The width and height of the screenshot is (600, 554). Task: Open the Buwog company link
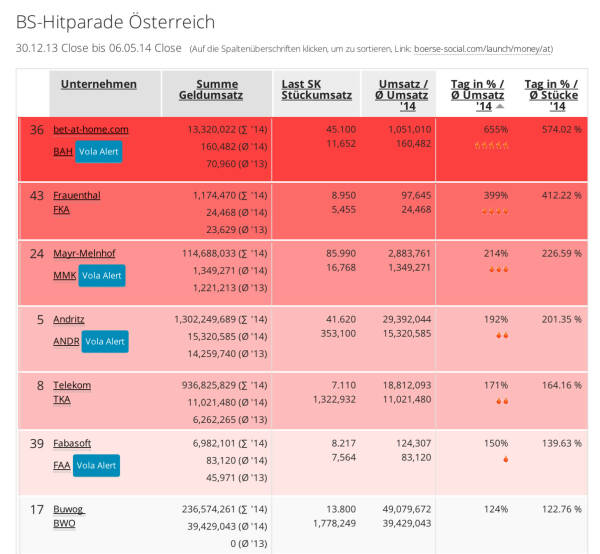68,509
